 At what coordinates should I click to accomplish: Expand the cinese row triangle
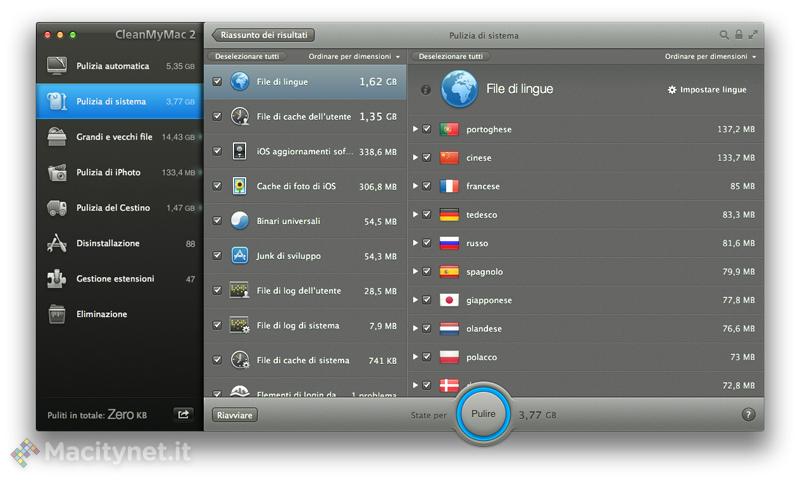(415, 158)
